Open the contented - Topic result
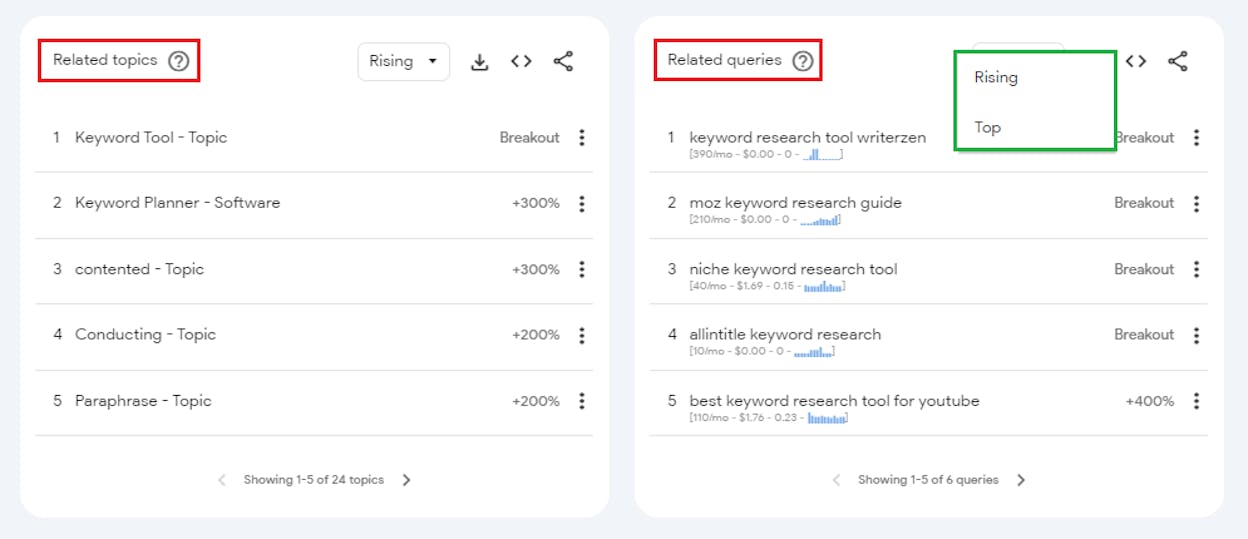This screenshot has width=1248, height=539. point(139,269)
